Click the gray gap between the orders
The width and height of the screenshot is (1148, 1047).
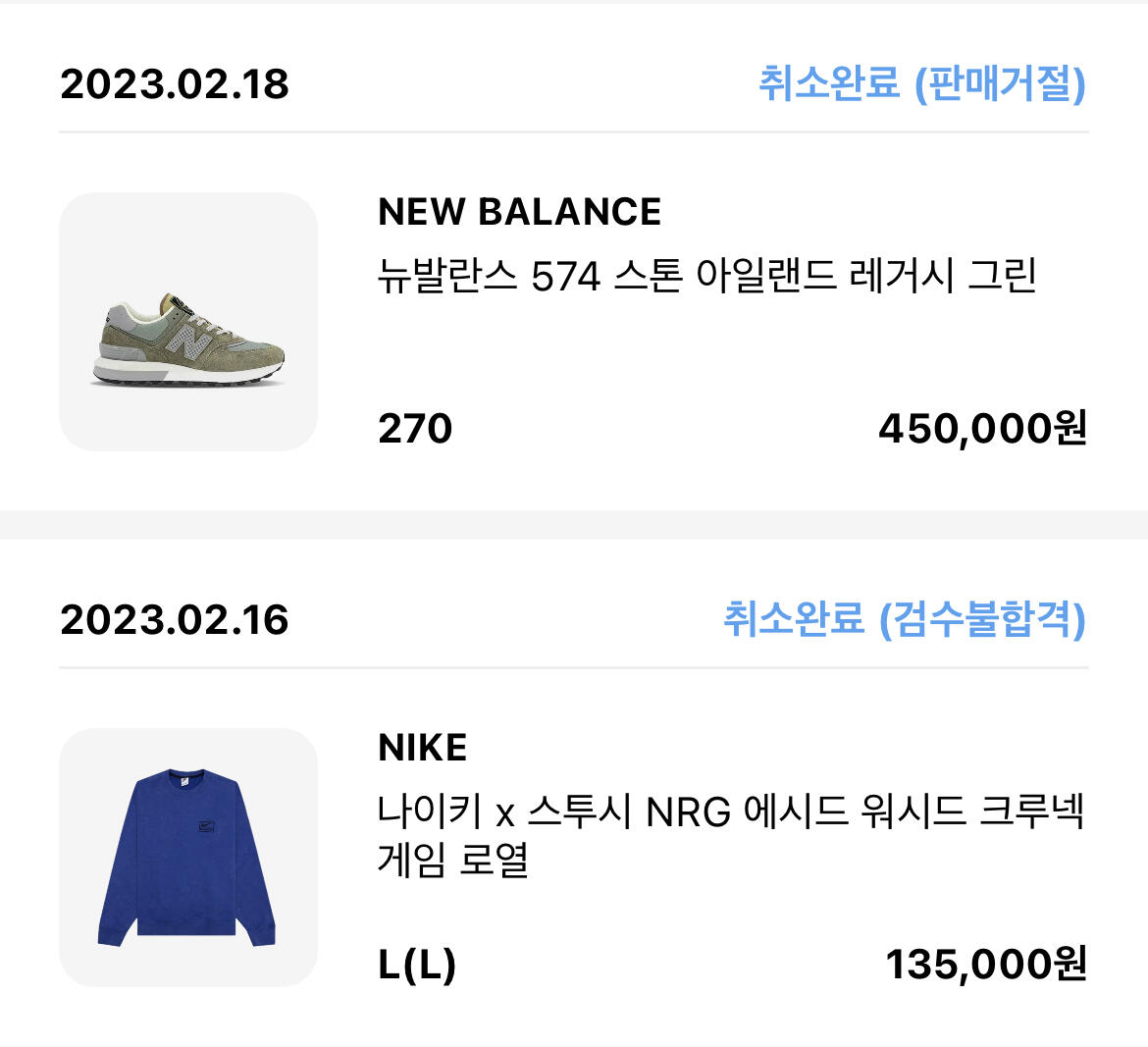pos(574,524)
